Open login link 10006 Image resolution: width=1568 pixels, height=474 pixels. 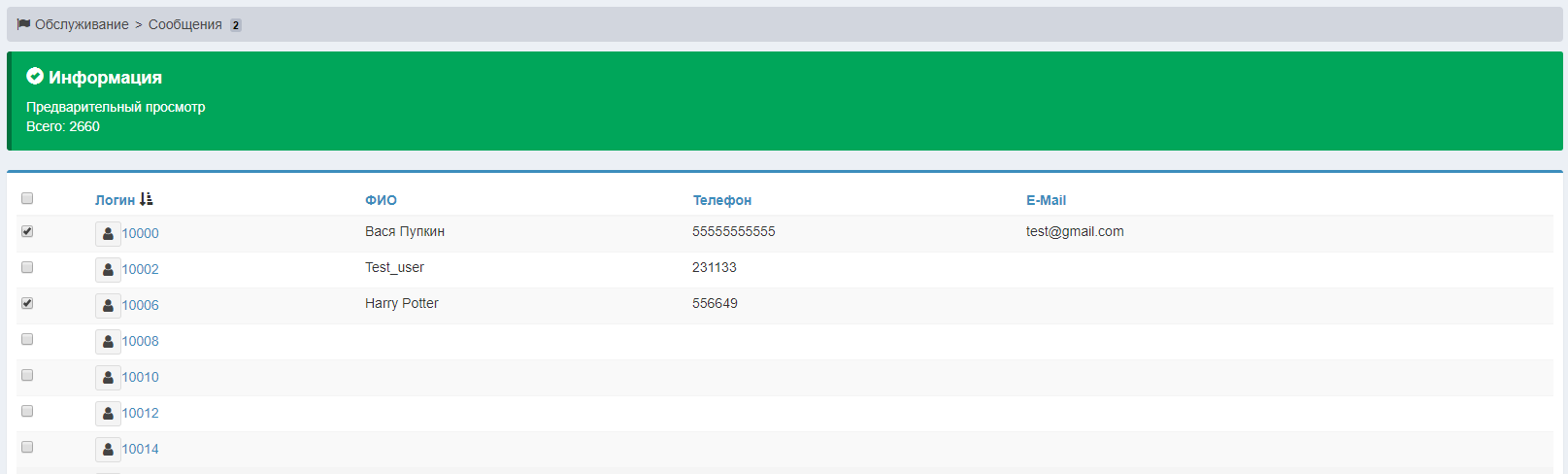tap(140, 306)
